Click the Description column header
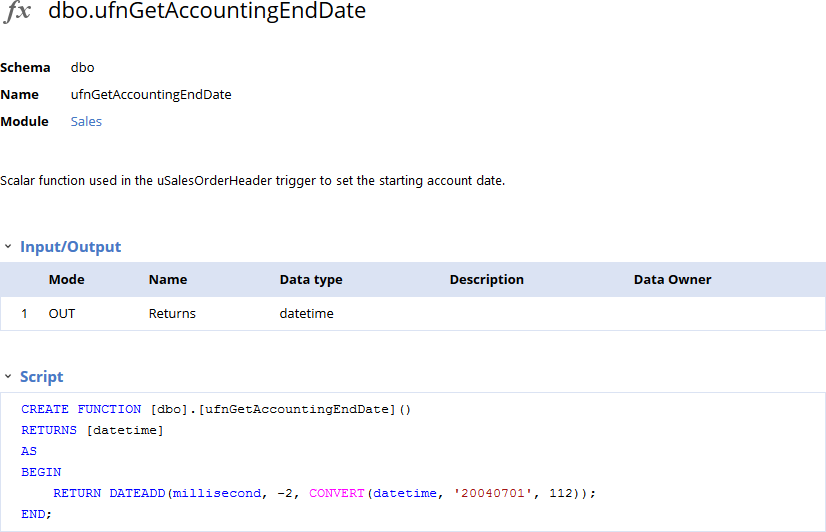826x532 pixels. (x=486, y=280)
